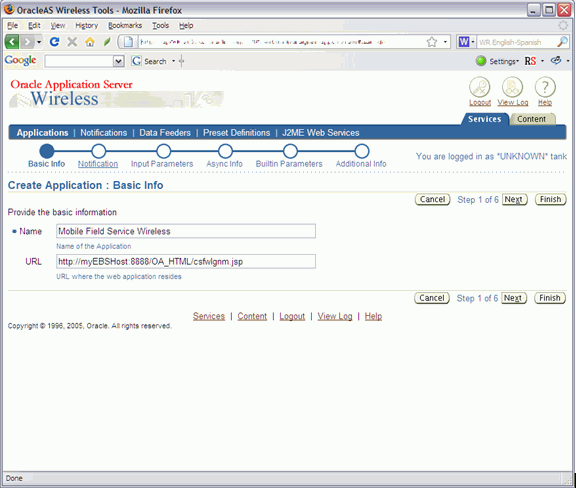Screen dimensions: 576x488
Task: Click the W search engine icon
Action: coord(464,42)
